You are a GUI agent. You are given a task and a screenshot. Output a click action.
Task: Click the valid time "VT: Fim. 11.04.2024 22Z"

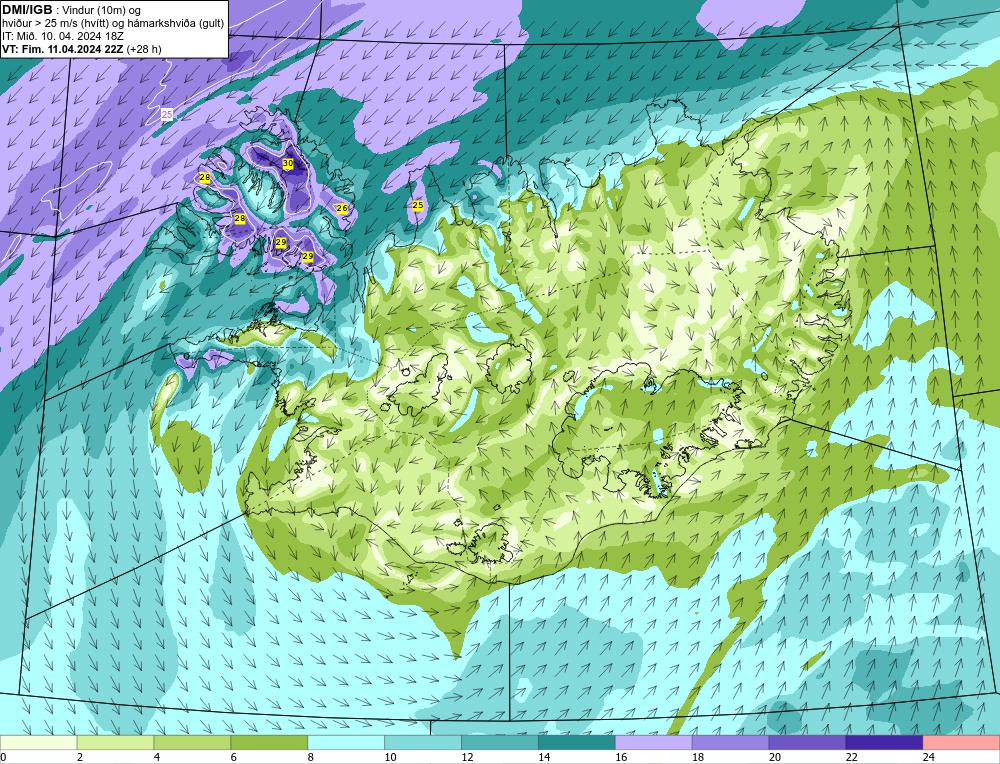pyautogui.click(x=63, y=49)
